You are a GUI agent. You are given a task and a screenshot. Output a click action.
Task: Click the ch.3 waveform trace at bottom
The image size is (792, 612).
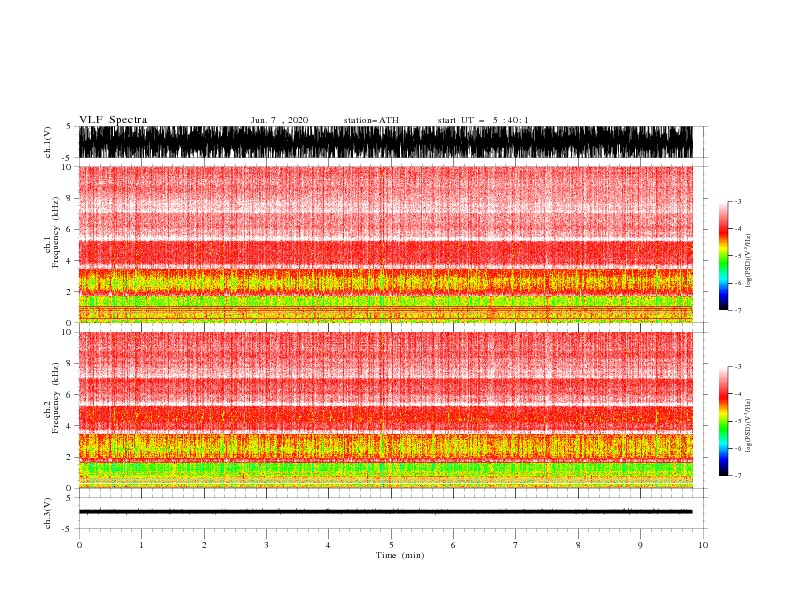(385, 512)
